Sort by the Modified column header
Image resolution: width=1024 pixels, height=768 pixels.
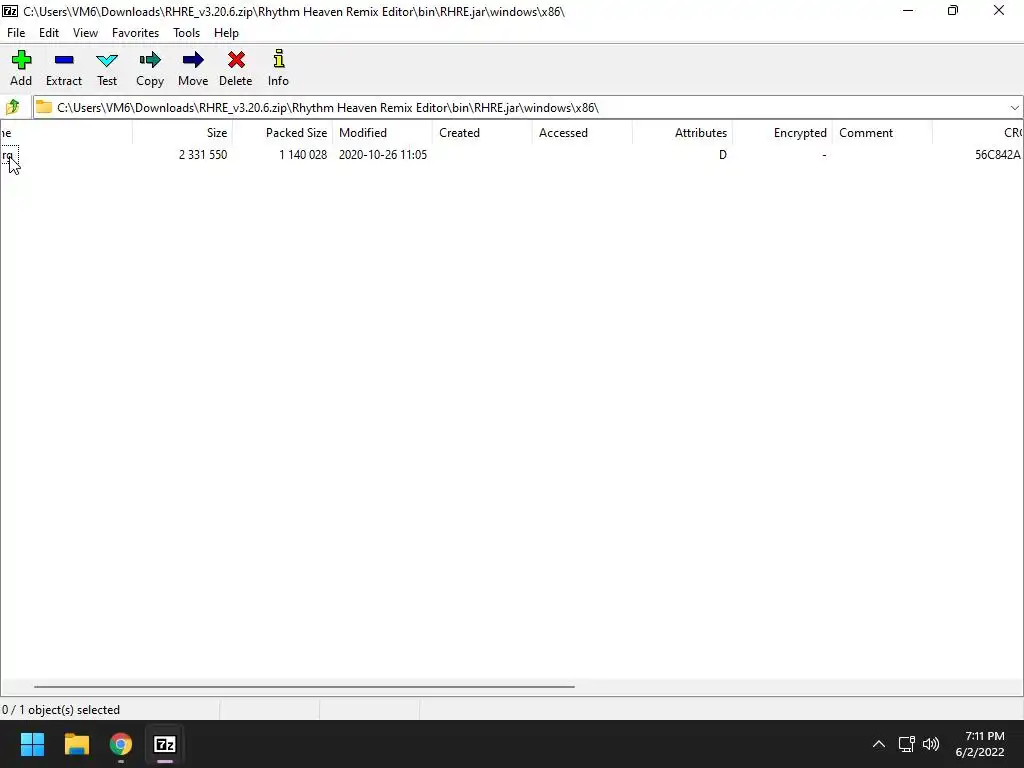tap(382, 133)
